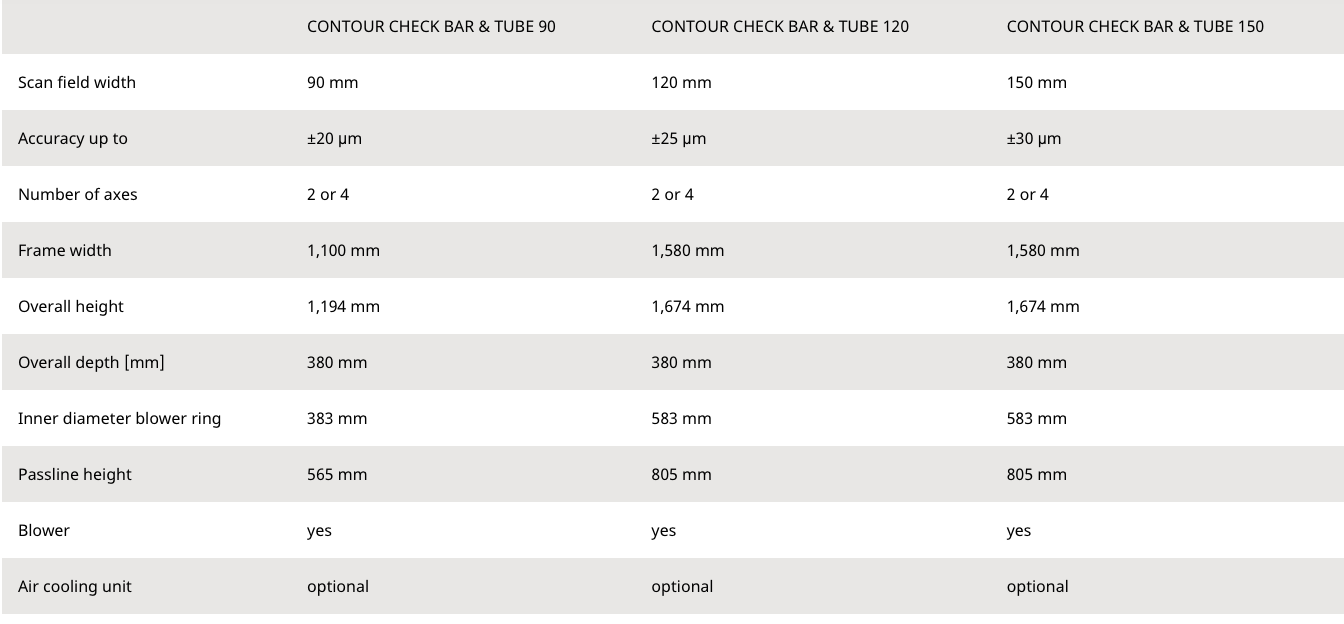The width and height of the screenshot is (1344, 624).
Task: Click the CONTOUR CHECK BAR & TUBE 90 header
Action: (x=431, y=27)
